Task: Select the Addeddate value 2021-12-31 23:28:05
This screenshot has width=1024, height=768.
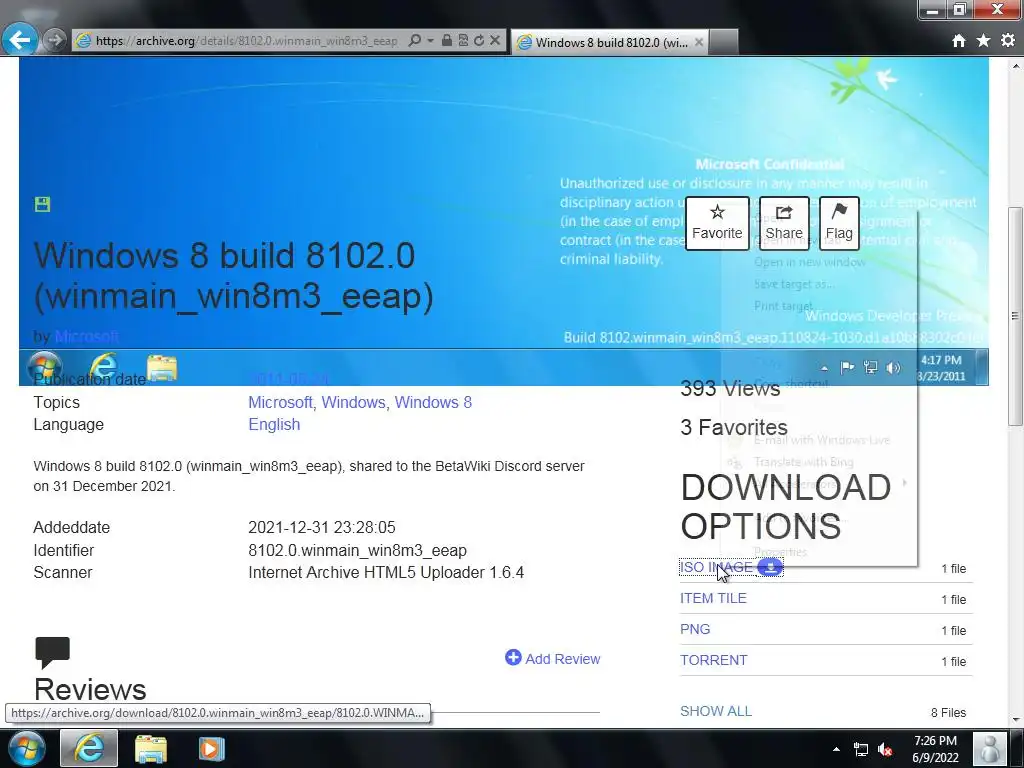Action: coord(322,527)
